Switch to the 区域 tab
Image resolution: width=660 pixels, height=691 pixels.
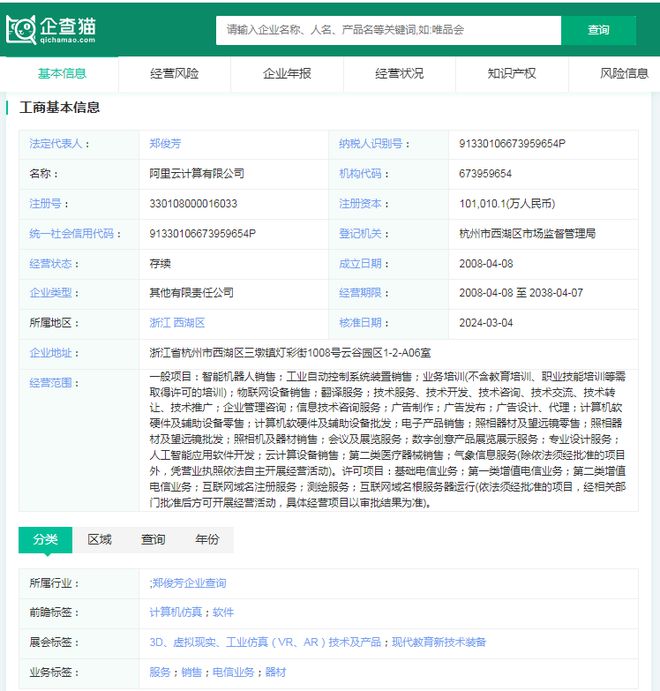[x=100, y=539]
